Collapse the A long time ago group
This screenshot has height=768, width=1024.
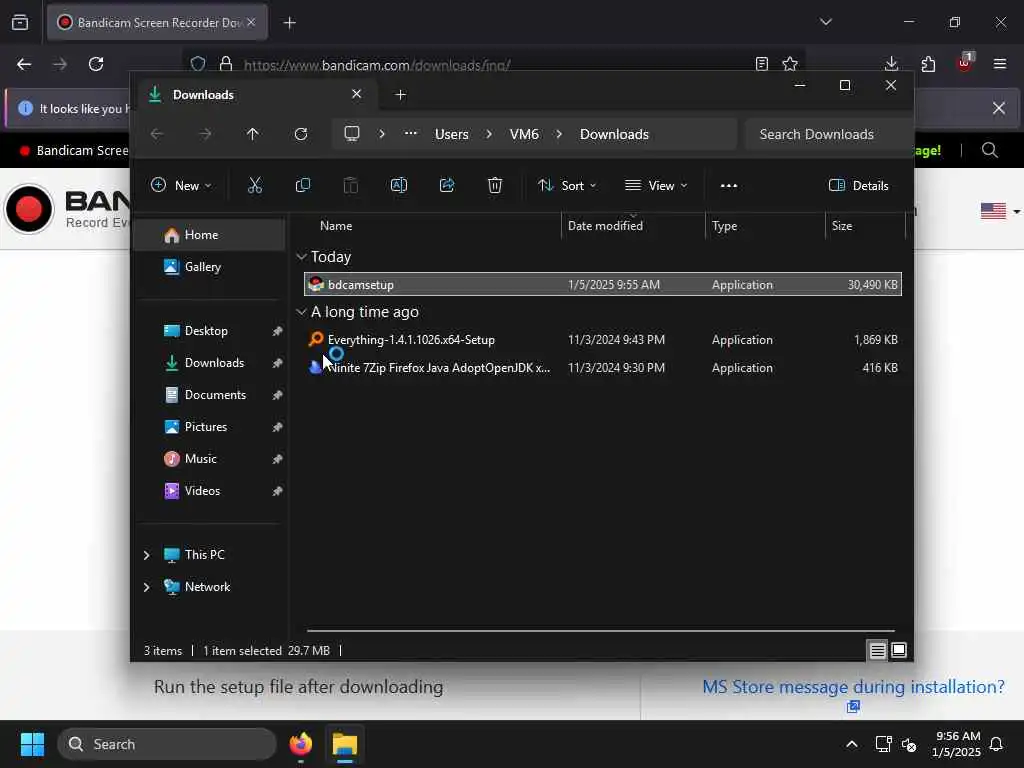coord(301,313)
